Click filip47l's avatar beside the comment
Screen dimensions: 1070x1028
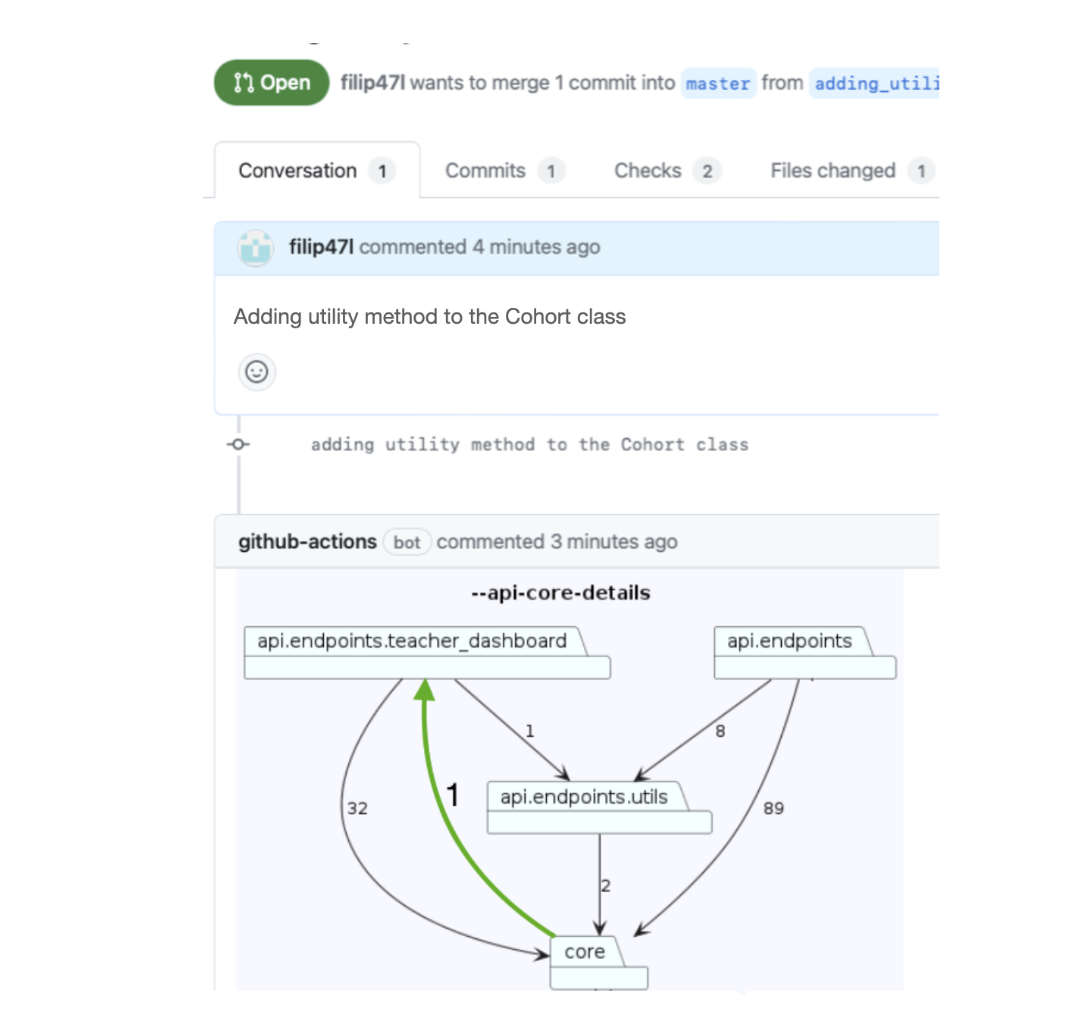pyautogui.click(x=256, y=248)
